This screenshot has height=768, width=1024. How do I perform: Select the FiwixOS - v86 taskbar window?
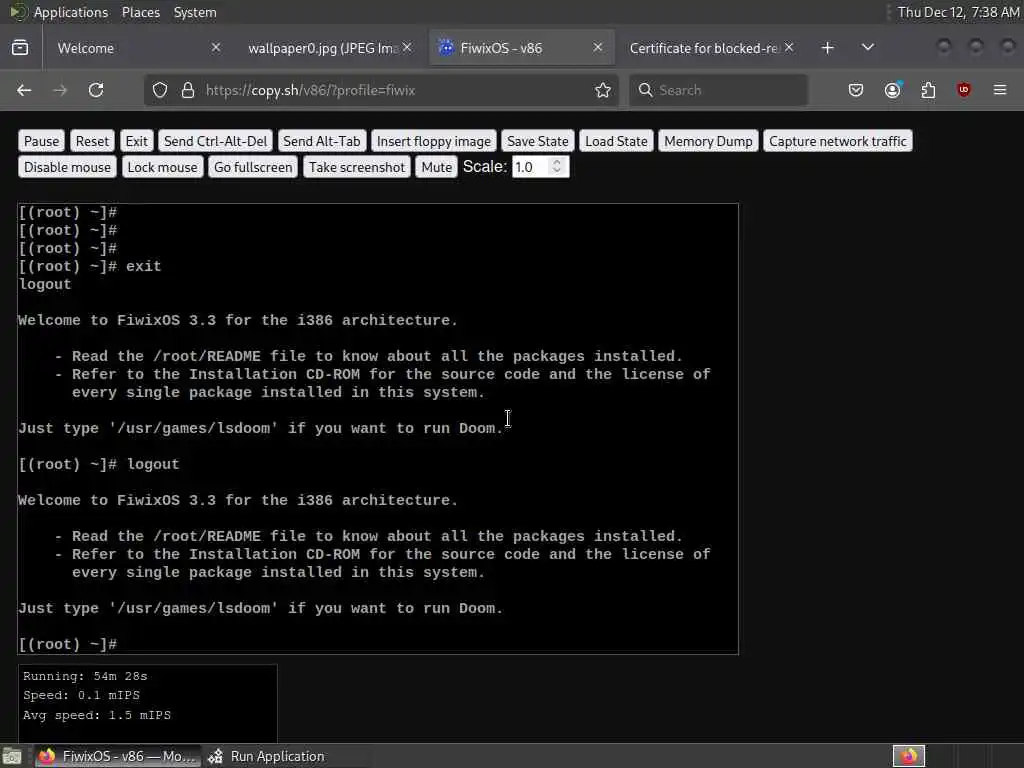click(x=118, y=756)
